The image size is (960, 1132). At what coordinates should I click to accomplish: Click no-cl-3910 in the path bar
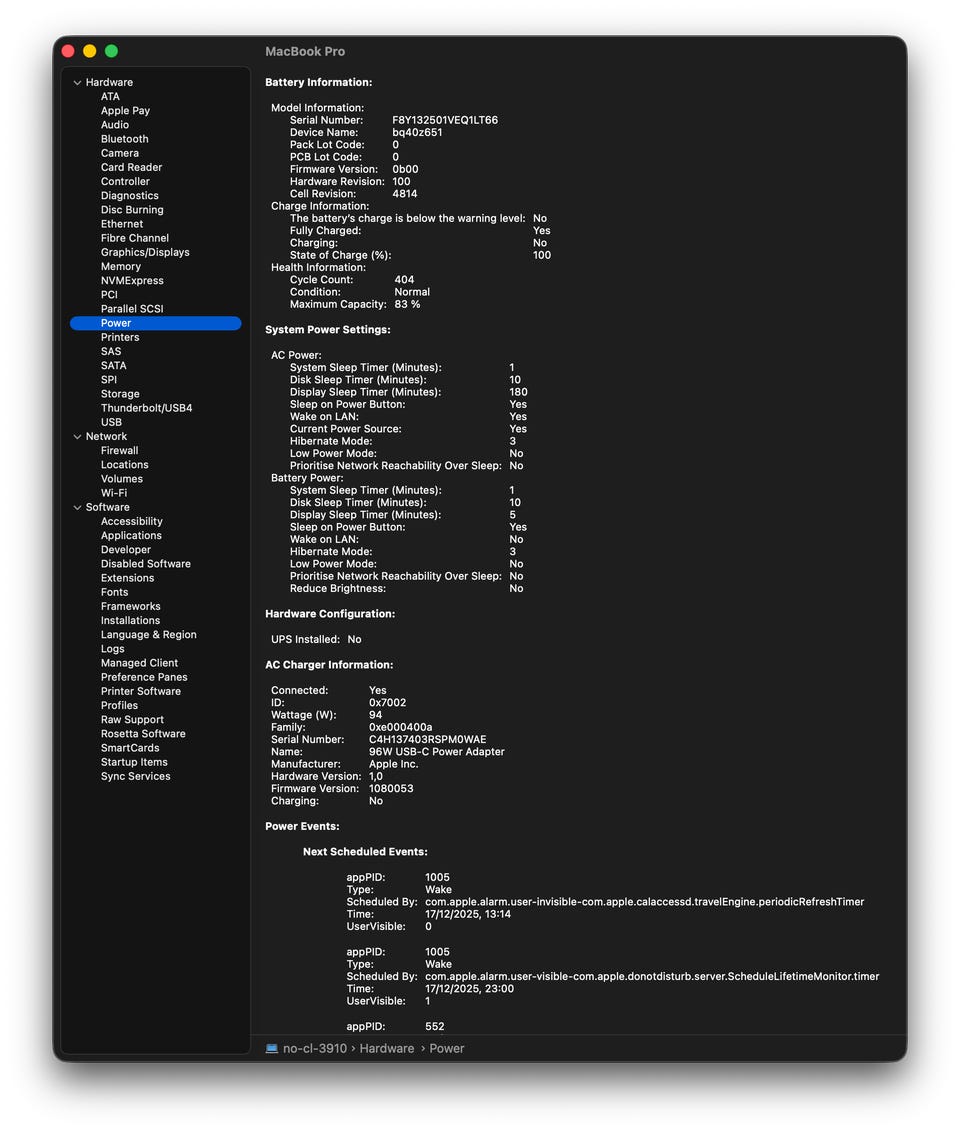[x=315, y=1048]
